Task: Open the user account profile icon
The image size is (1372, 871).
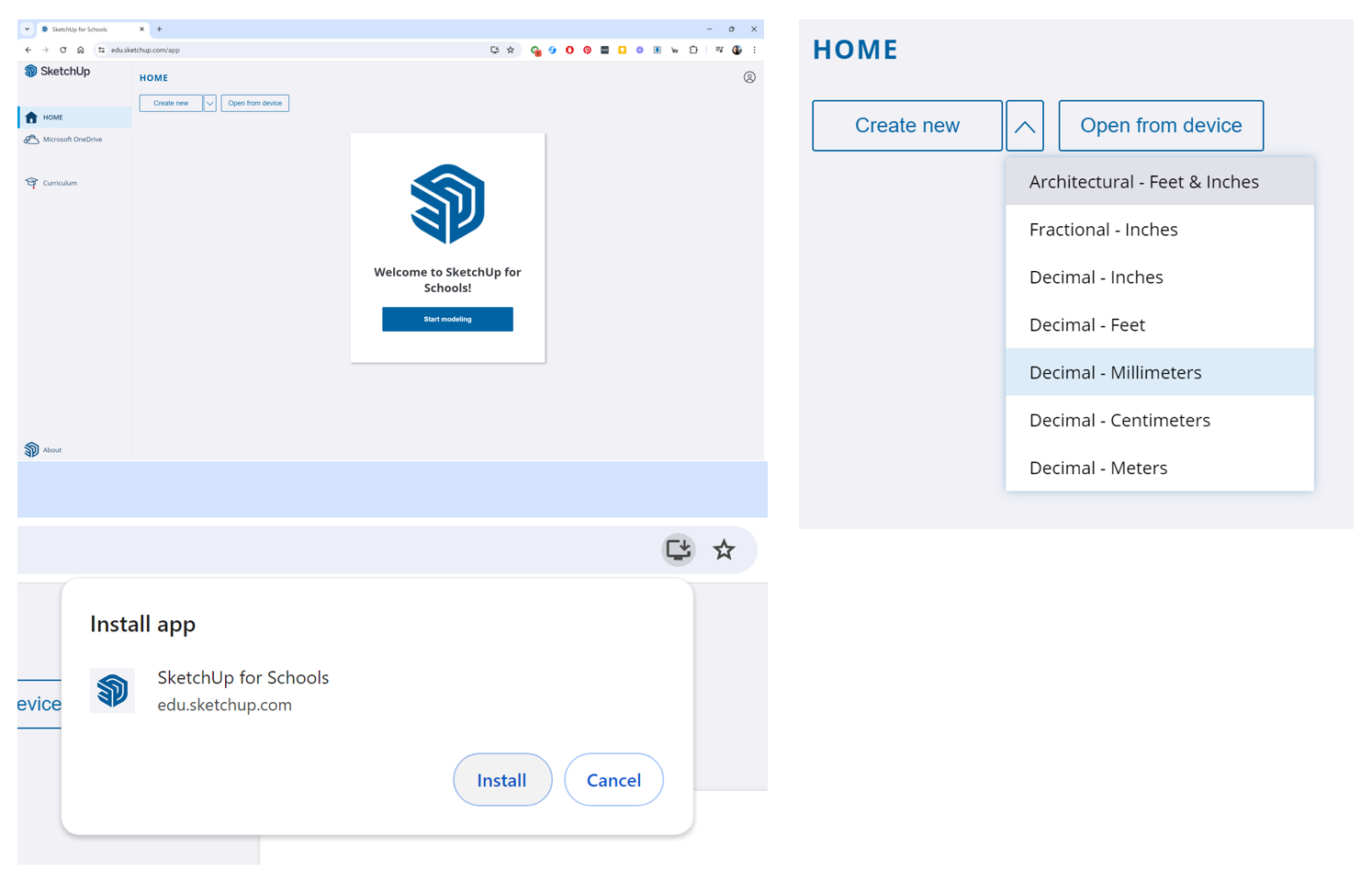Action: pyautogui.click(x=749, y=78)
